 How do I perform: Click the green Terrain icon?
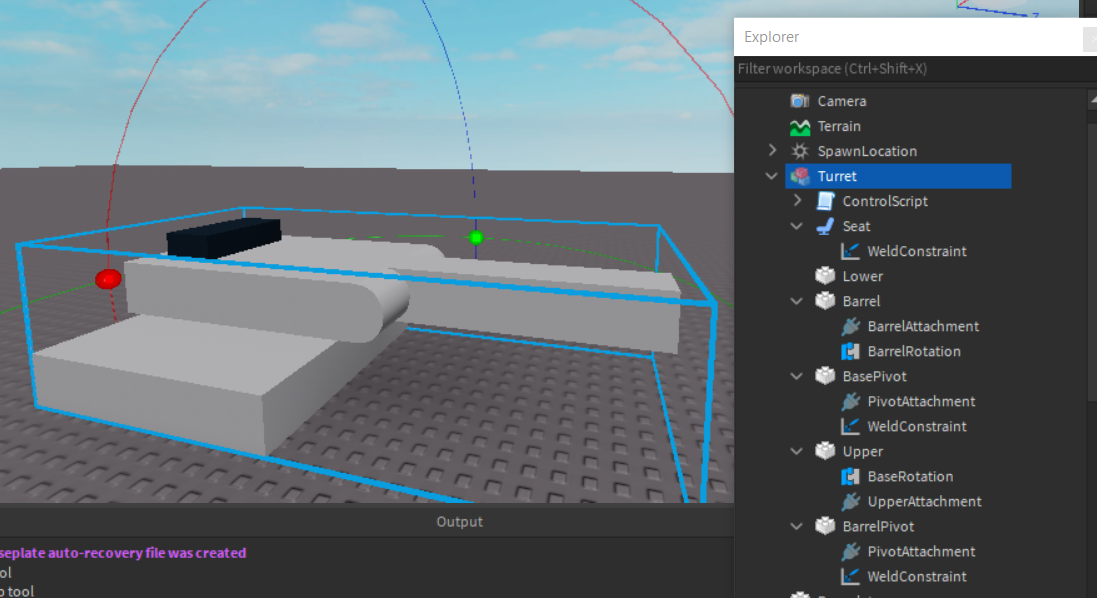pyautogui.click(x=799, y=125)
